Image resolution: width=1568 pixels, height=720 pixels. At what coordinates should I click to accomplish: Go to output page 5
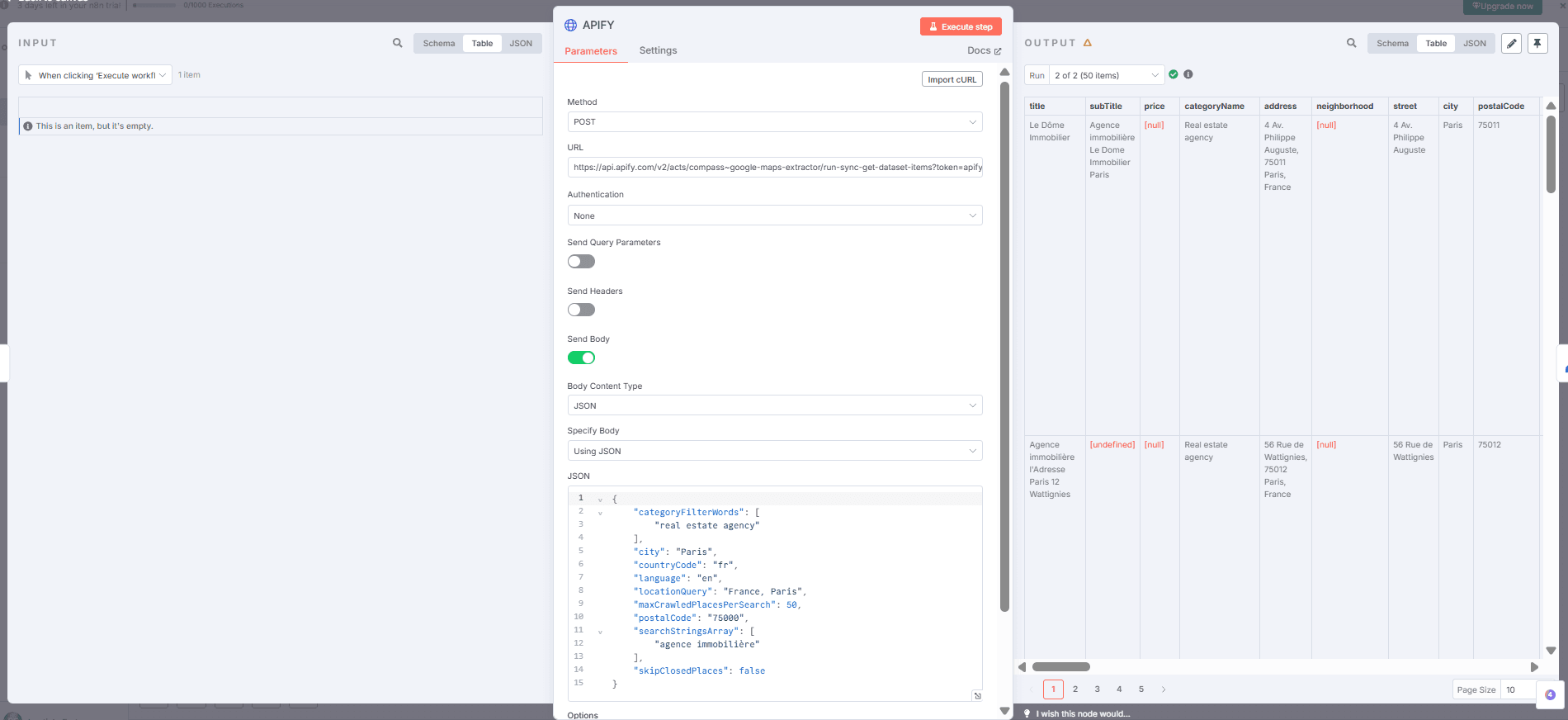tap(1141, 689)
